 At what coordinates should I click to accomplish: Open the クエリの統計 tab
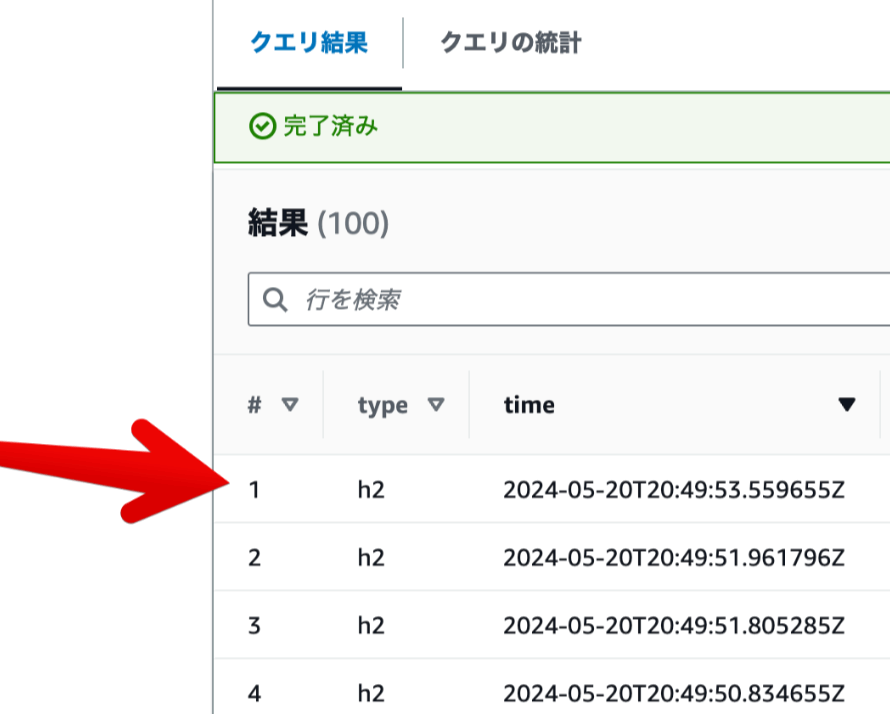(511, 43)
